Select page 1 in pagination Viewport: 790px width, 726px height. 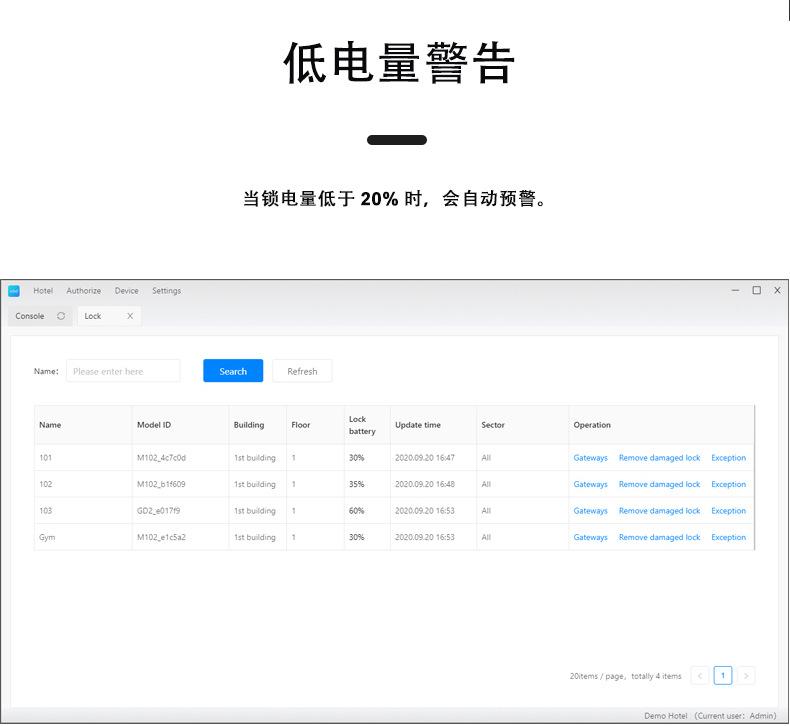pyautogui.click(x=722, y=676)
